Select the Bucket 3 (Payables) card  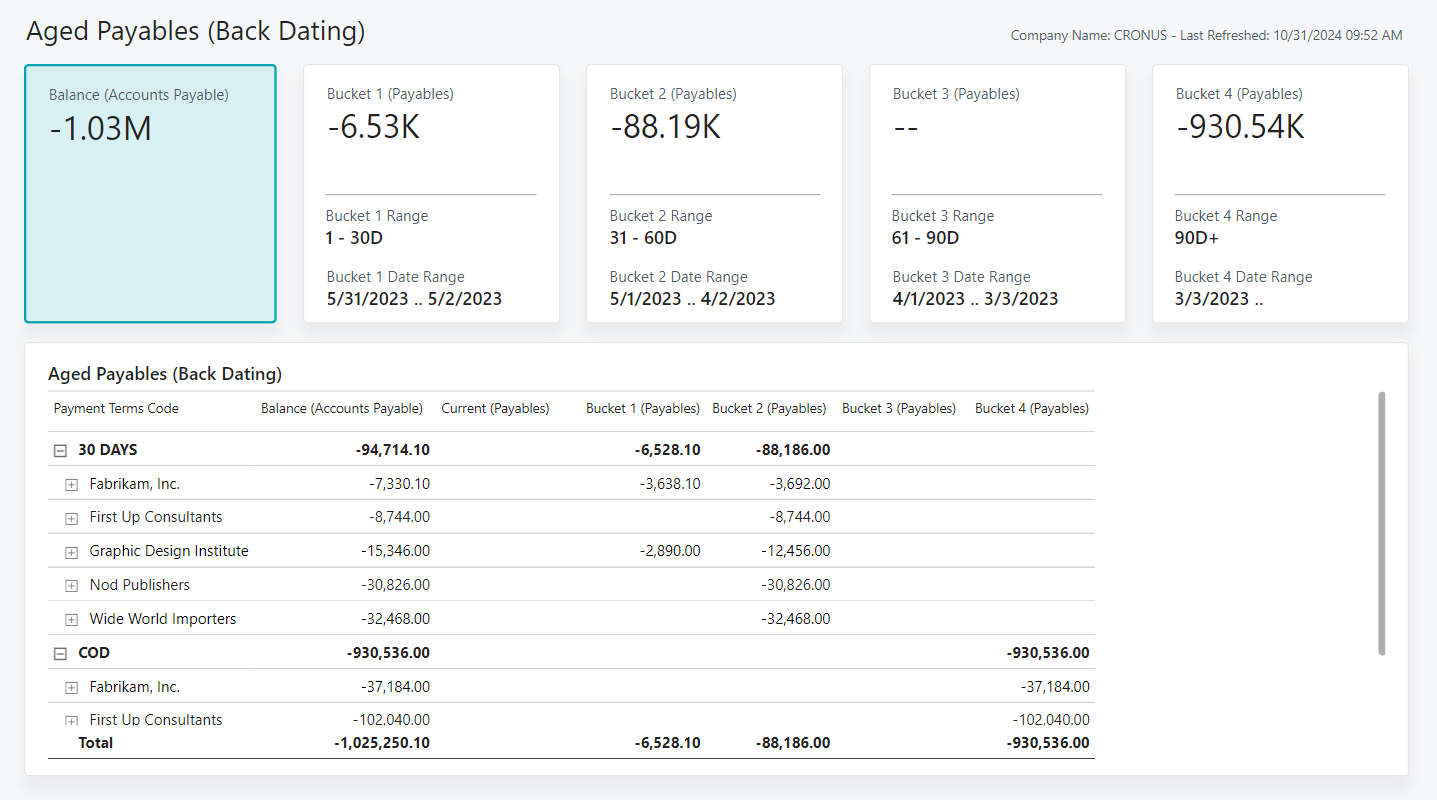tap(997, 193)
